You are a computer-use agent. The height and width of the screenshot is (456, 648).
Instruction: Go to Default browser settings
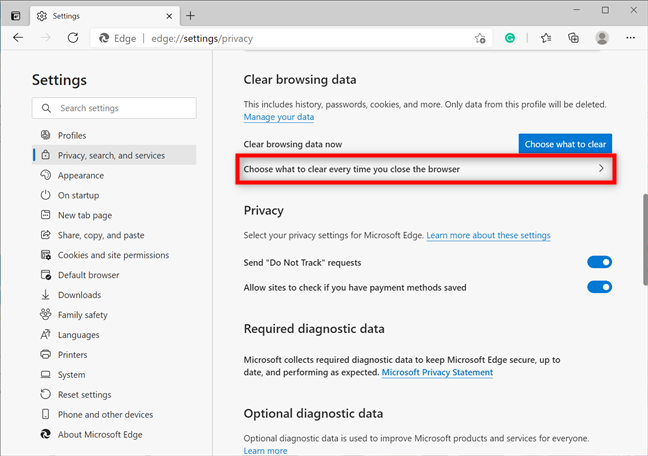pyautogui.click(x=114, y=275)
